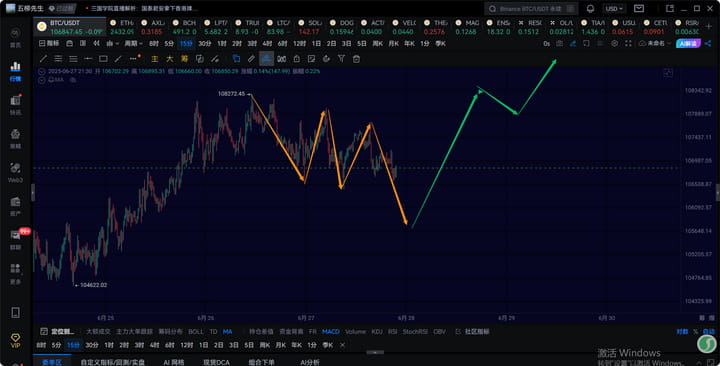Viewport: 720px width, 366px height.
Task: Select the rectangle drawing tool
Action: pos(103,59)
